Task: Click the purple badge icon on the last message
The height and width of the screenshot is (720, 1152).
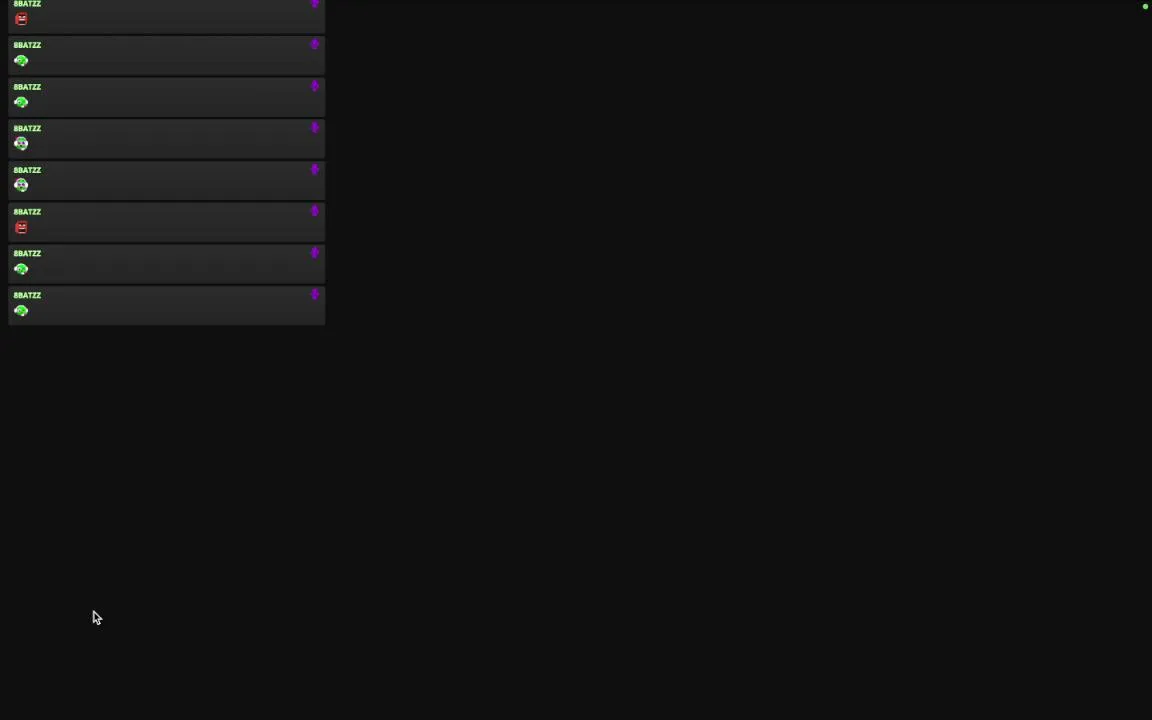Action: click(314, 295)
